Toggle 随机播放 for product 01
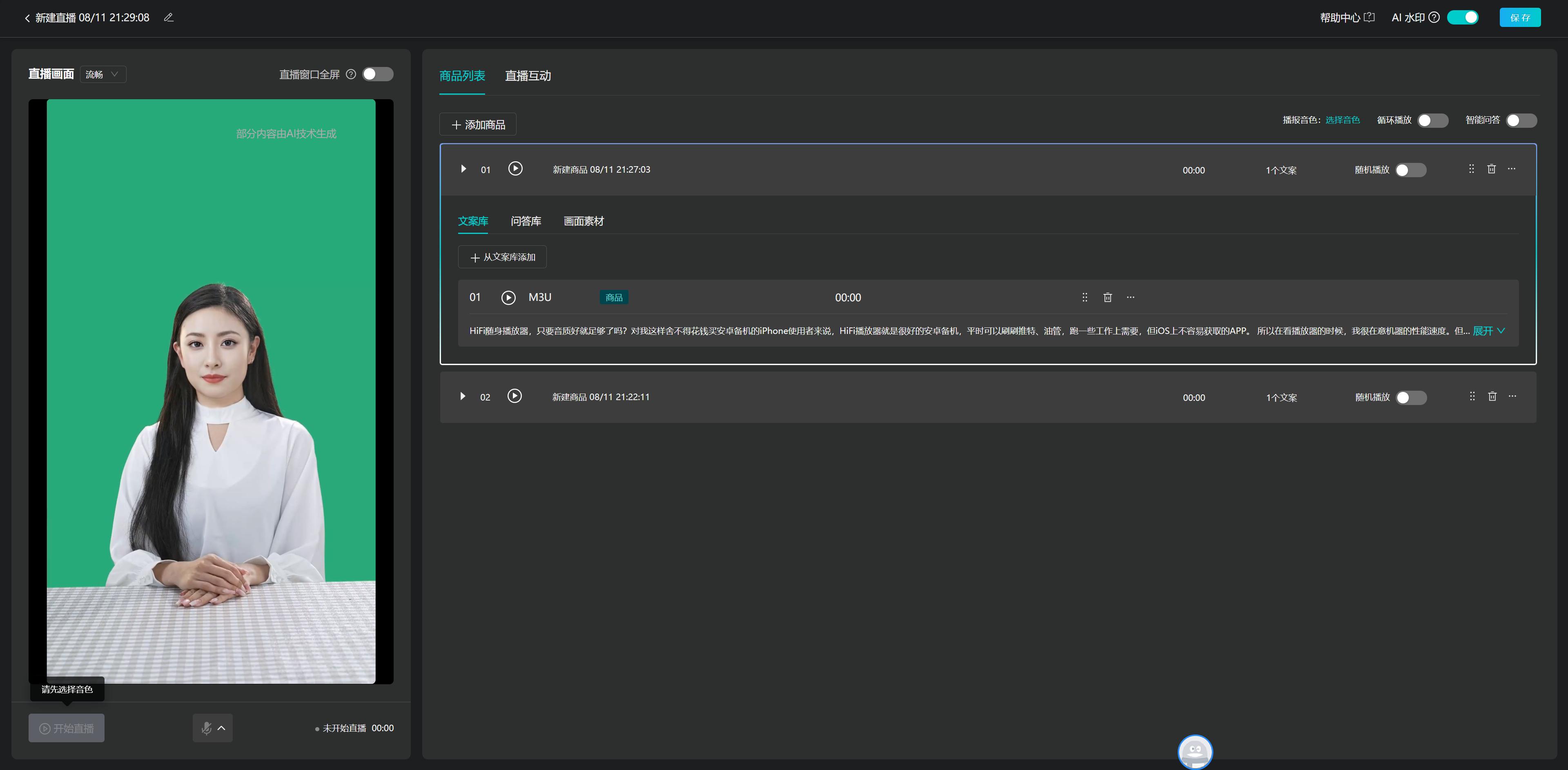 click(x=1411, y=169)
